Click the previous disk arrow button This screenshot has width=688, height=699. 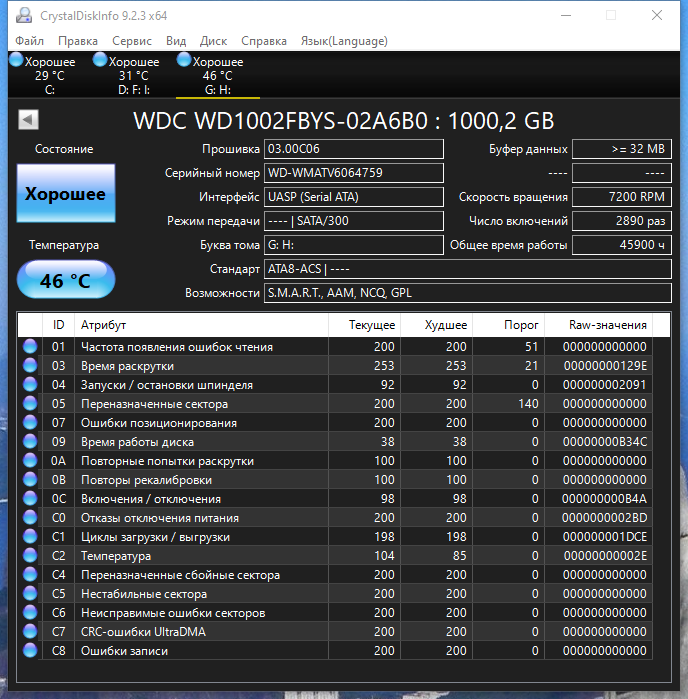click(x=28, y=119)
